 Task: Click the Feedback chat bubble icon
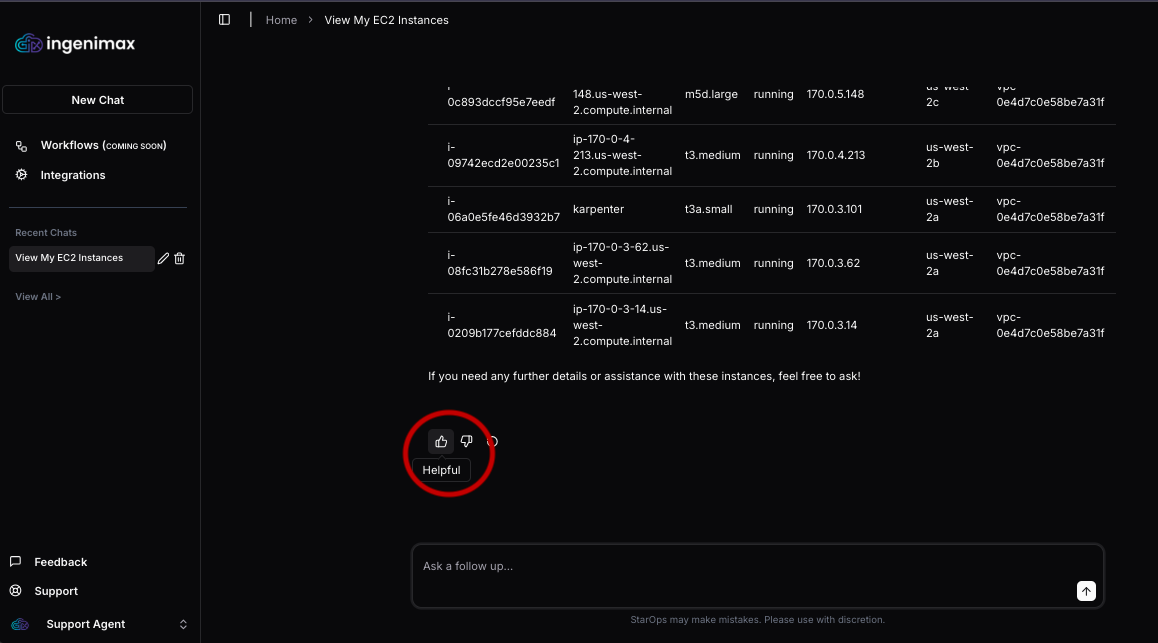click(16, 562)
